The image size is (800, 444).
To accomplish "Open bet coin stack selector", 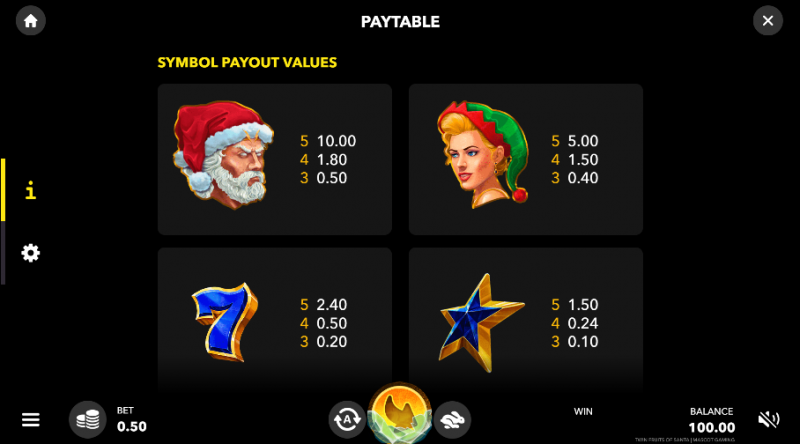I will click(x=88, y=420).
